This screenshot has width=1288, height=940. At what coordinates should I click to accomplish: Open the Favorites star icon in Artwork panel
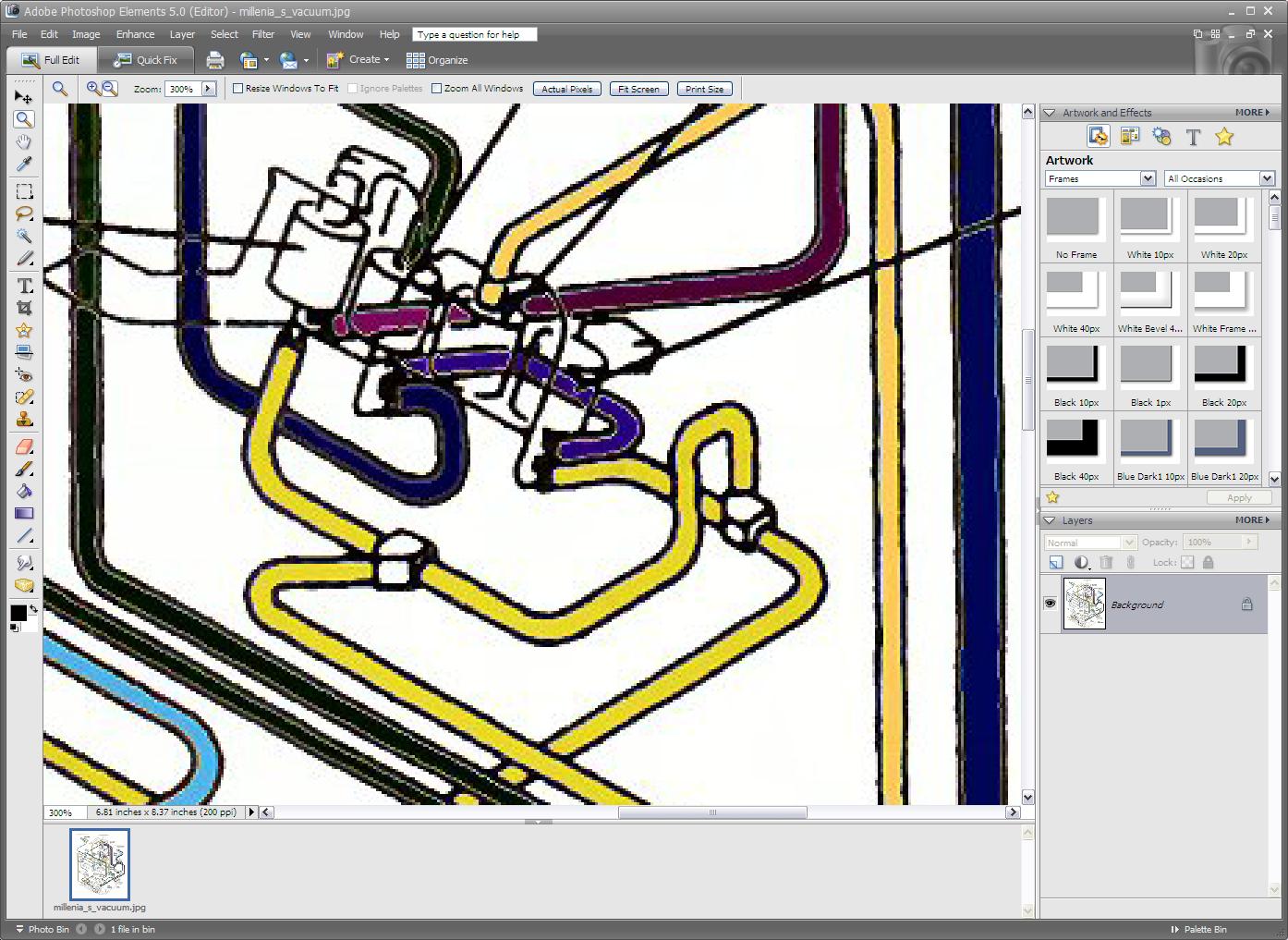coord(1224,137)
